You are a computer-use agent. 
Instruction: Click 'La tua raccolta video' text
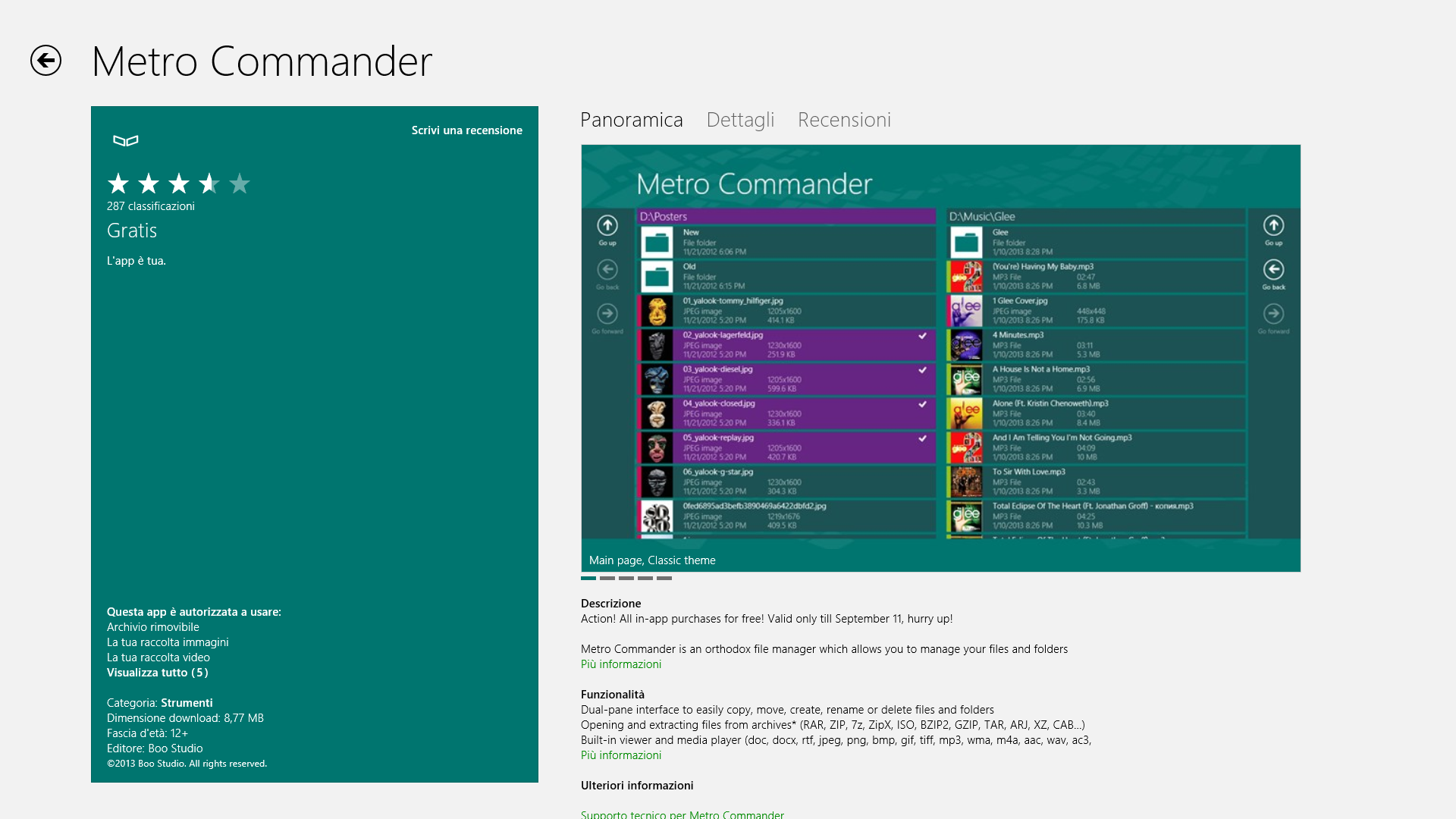158,657
